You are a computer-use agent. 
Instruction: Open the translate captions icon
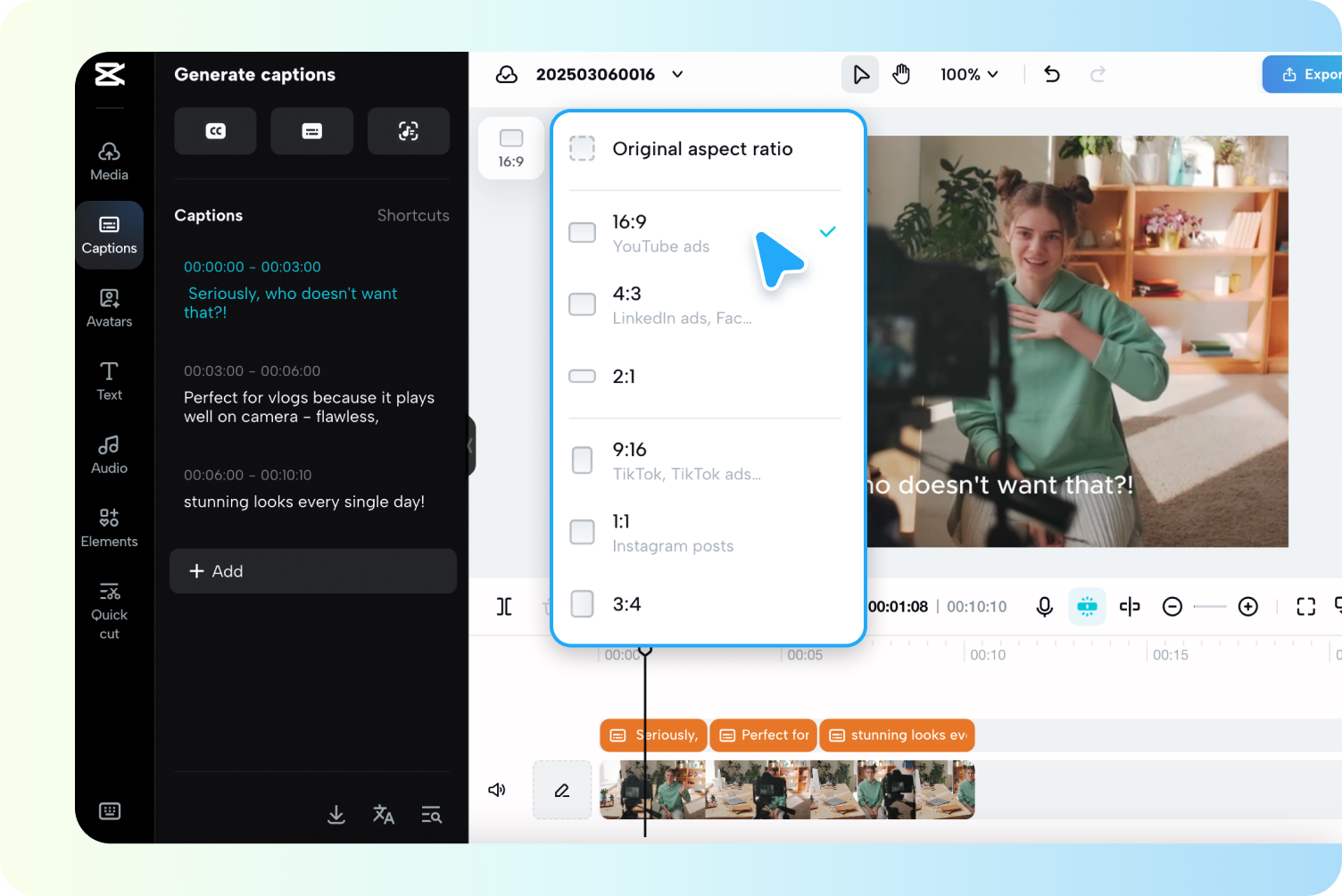[x=384, y=814]
